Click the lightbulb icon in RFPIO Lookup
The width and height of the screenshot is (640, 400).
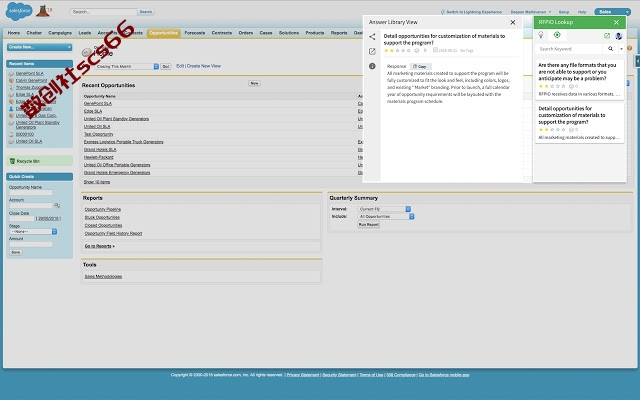(541, 35)
